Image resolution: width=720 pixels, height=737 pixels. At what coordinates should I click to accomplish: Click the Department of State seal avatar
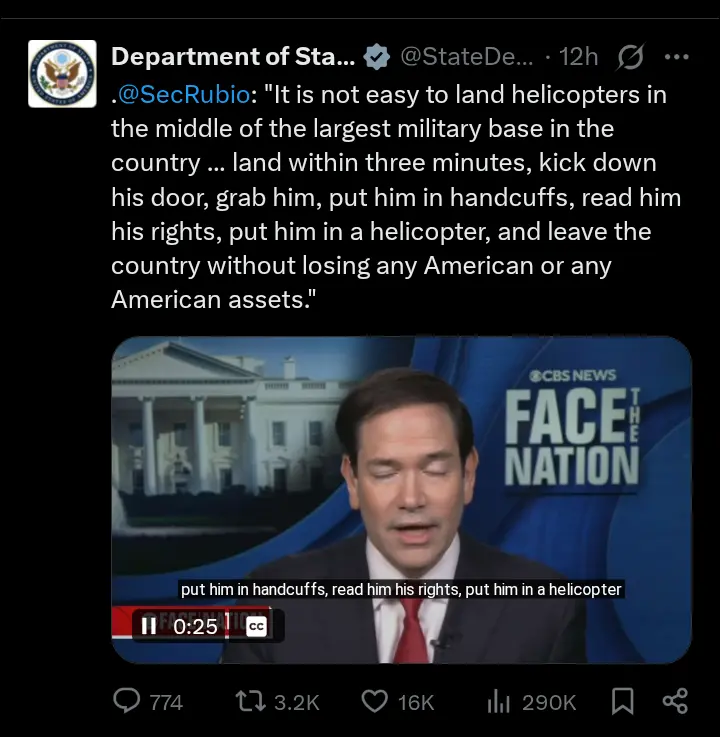[x=62, y=74]
